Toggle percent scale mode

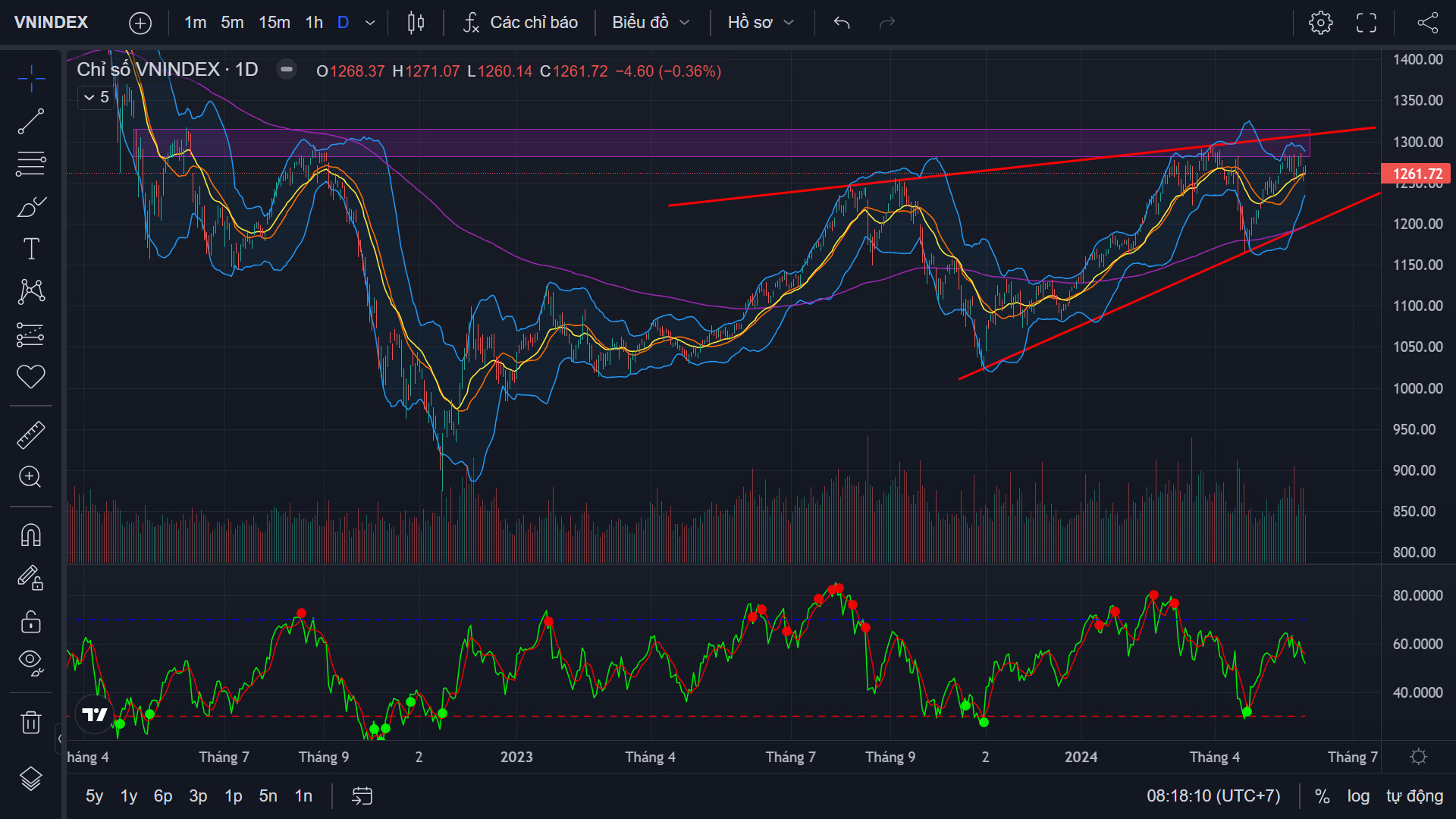click(1322, 795)
